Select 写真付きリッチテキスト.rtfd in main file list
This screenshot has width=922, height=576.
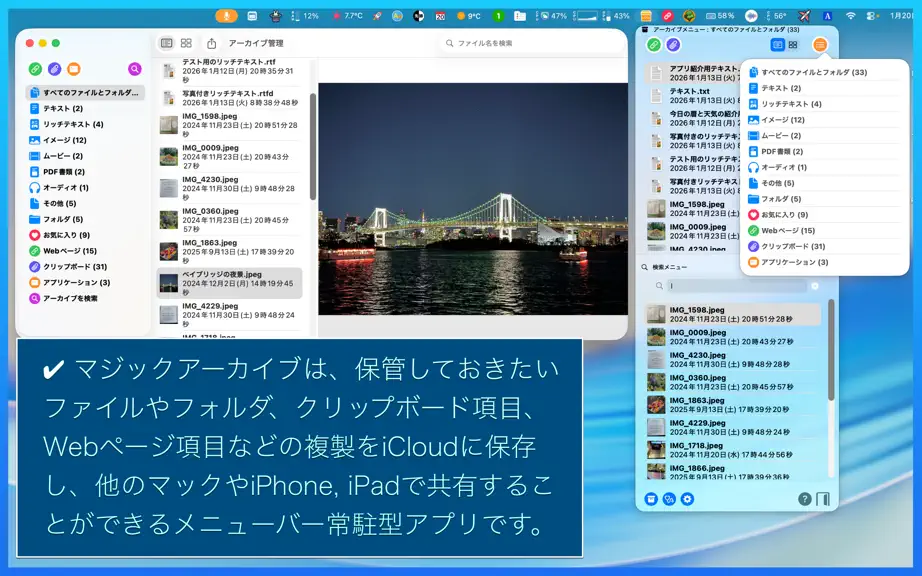[229, 98]
